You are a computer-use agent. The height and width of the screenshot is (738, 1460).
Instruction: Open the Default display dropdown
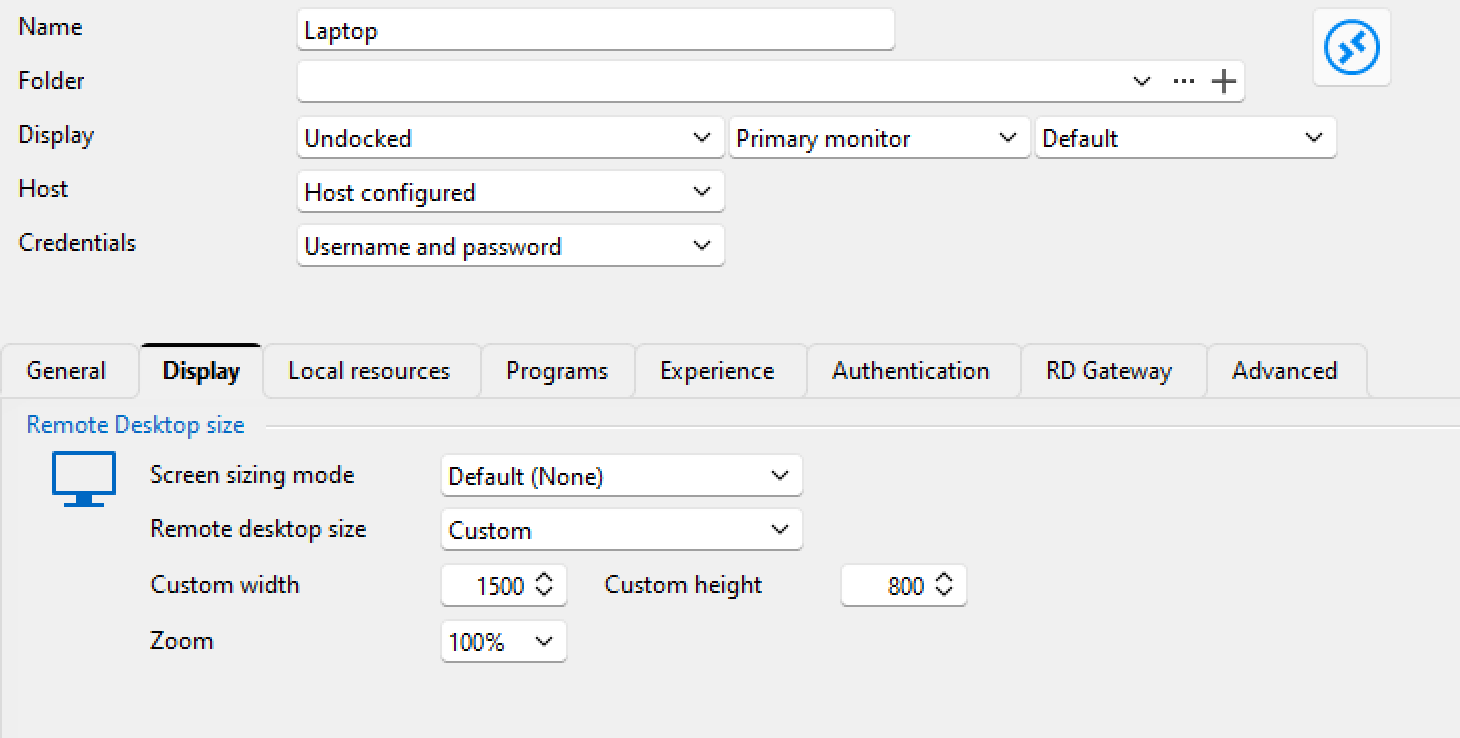1186,138
